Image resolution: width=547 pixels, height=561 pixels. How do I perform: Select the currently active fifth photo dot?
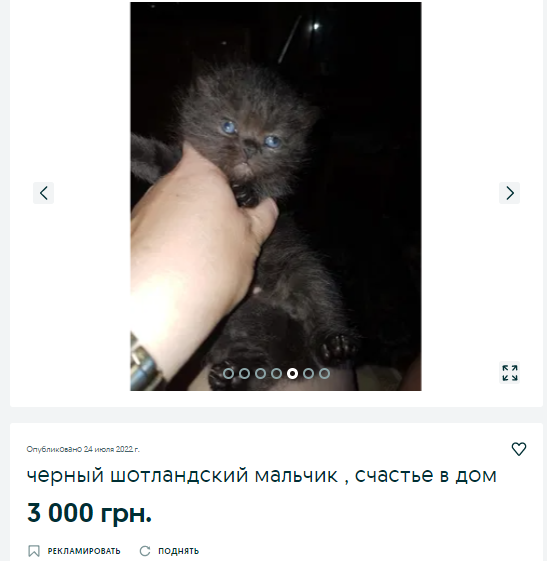292,374
